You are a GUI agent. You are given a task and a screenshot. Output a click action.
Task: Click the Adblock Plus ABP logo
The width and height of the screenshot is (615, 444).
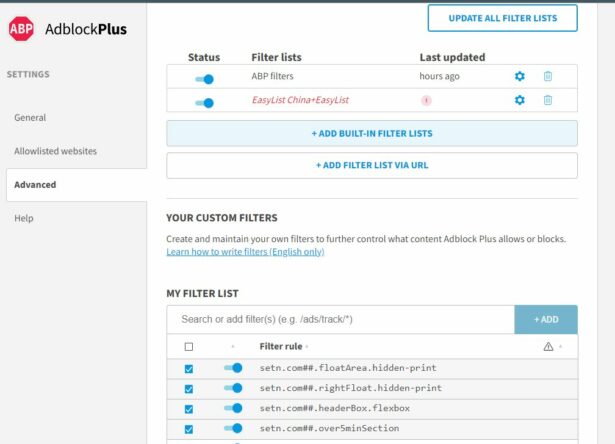[21, 29]
